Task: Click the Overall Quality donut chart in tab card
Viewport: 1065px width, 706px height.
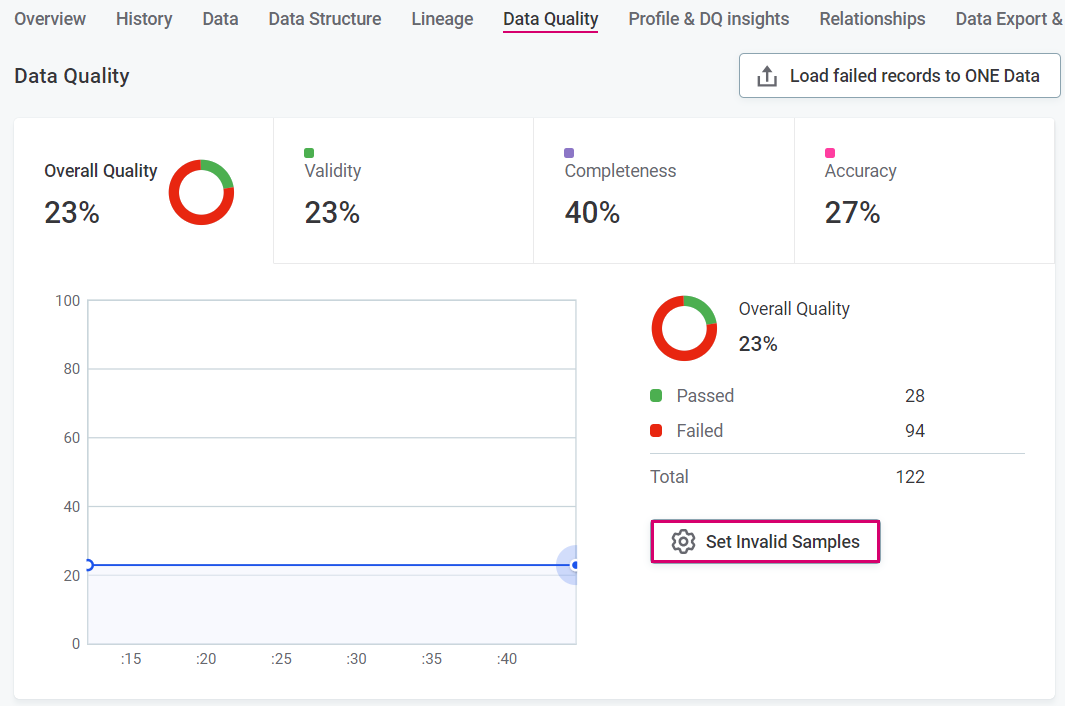Action: pos(201,192)
